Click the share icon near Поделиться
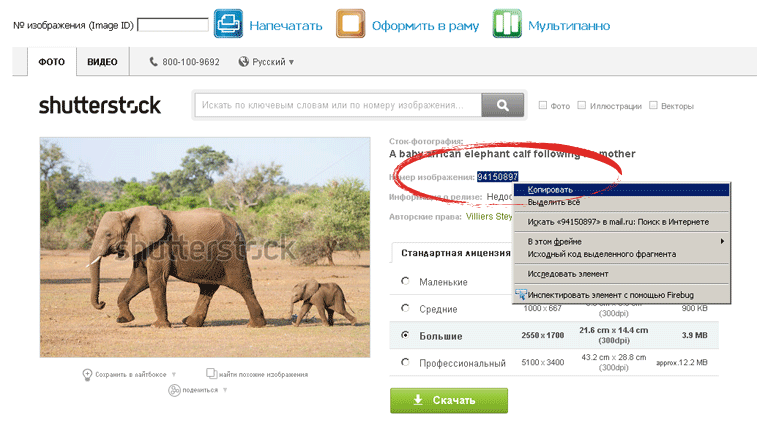 pyautogui.click(x=173, y=389)
